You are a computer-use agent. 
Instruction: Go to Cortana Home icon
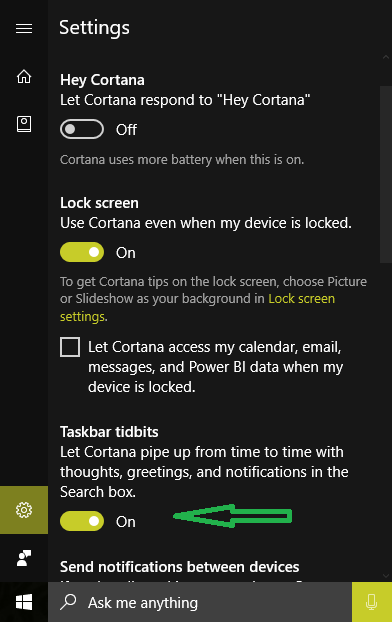pyautogui.click(x=24, y=77)
